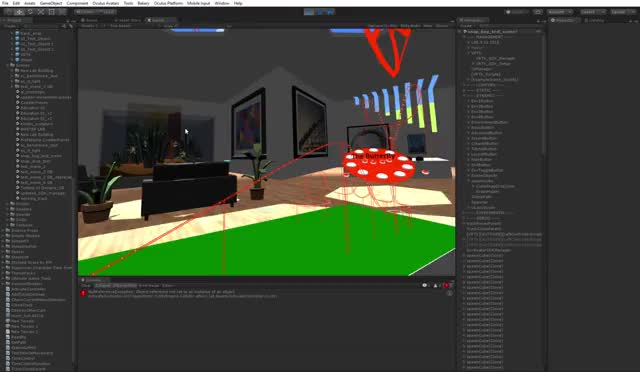Toggle warning messages filter in Console
This screenshot has width=640, height=372.
436,285
